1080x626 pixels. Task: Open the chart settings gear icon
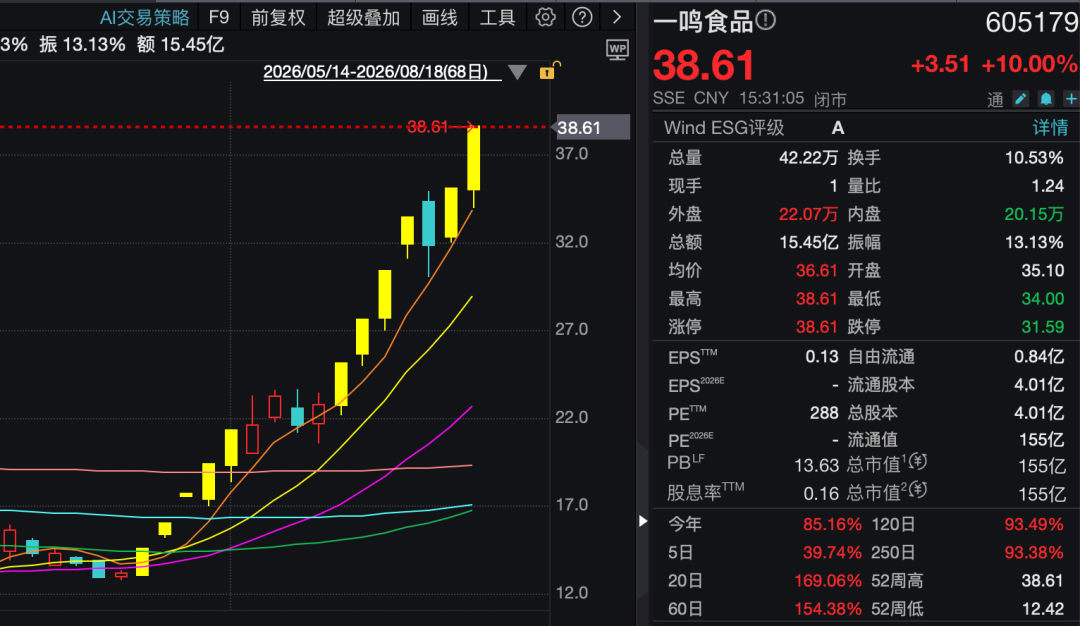tap(546, 17)
